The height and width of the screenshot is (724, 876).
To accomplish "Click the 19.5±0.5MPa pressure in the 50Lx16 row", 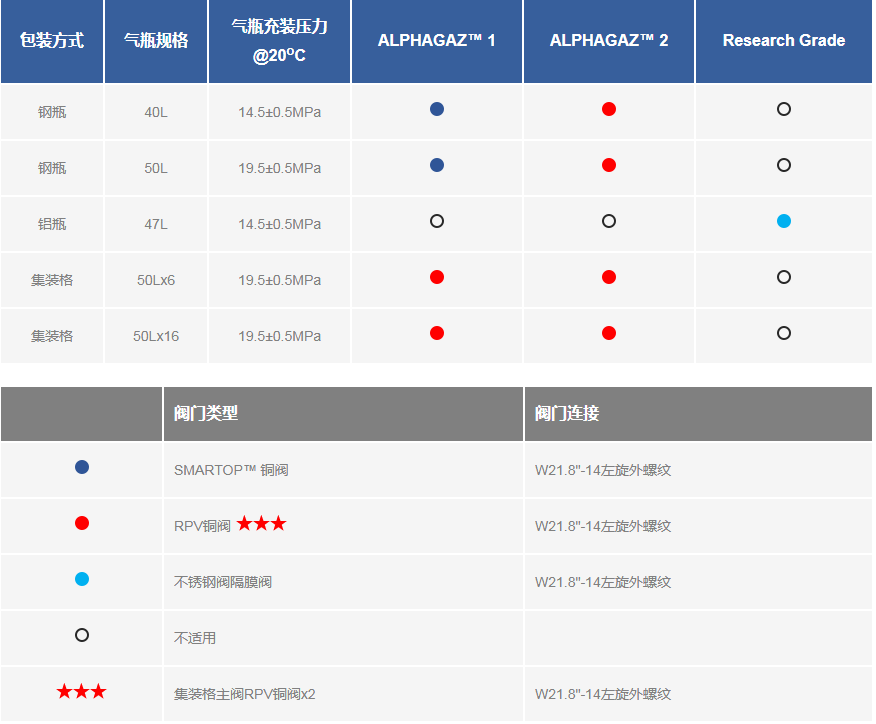I will [279, 336].
